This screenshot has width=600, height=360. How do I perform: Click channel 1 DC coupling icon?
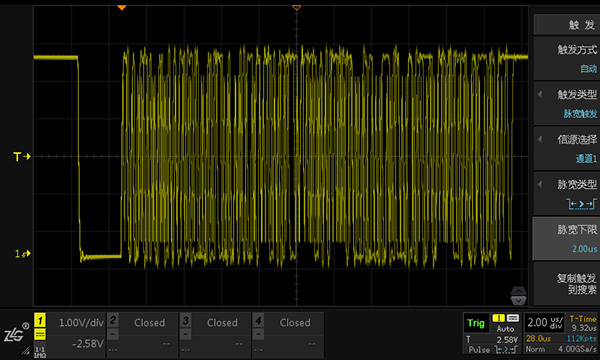click(x=40, y=334)
